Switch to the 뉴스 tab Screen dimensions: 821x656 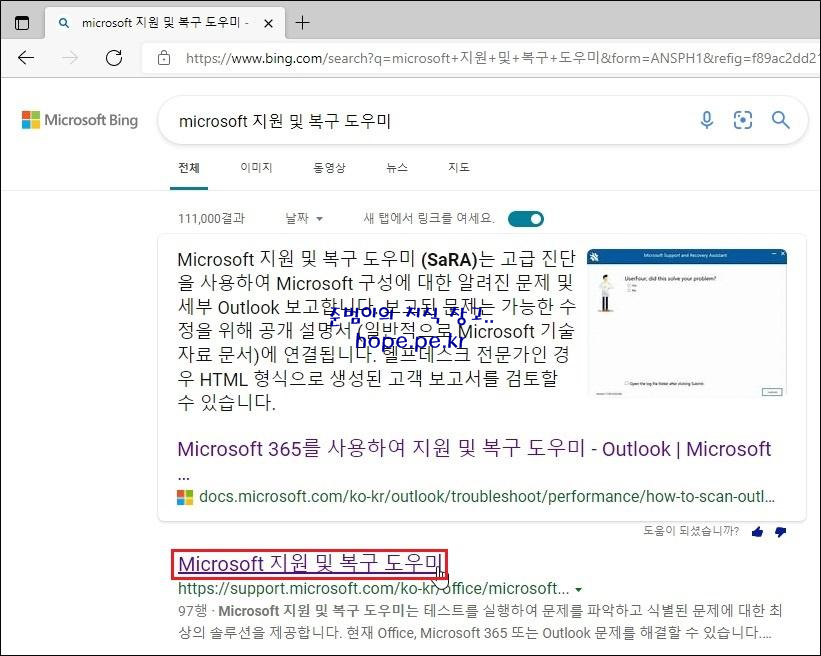click(x=396, y=168)
